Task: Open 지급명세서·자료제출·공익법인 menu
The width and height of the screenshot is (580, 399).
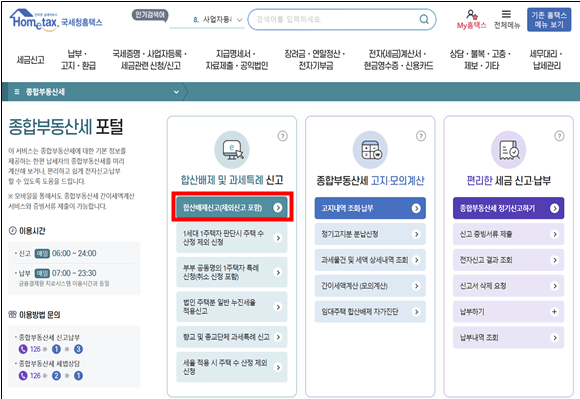Action: pyautogui.click(x=237, y=60)
